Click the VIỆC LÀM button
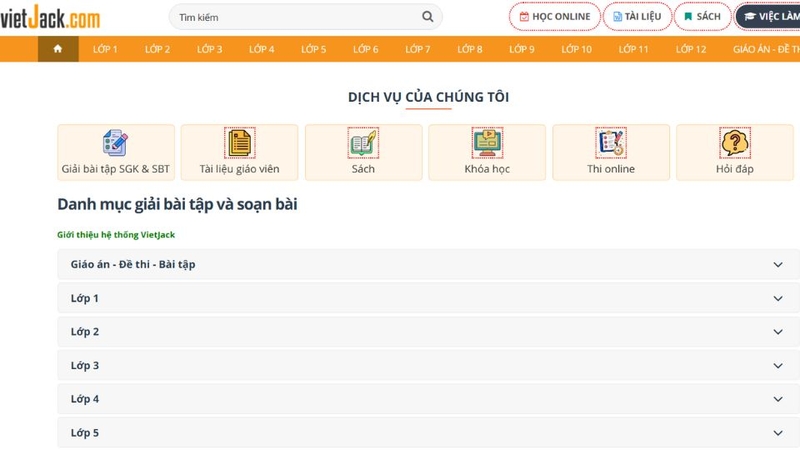The width and height of the screenshot is (800, 450). tap(767, 17)
